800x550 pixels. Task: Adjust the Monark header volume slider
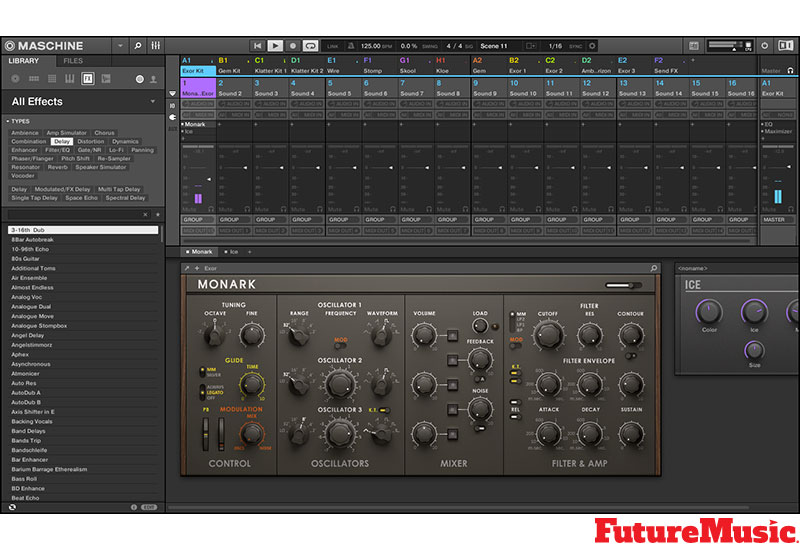click(x=623, y=285)
